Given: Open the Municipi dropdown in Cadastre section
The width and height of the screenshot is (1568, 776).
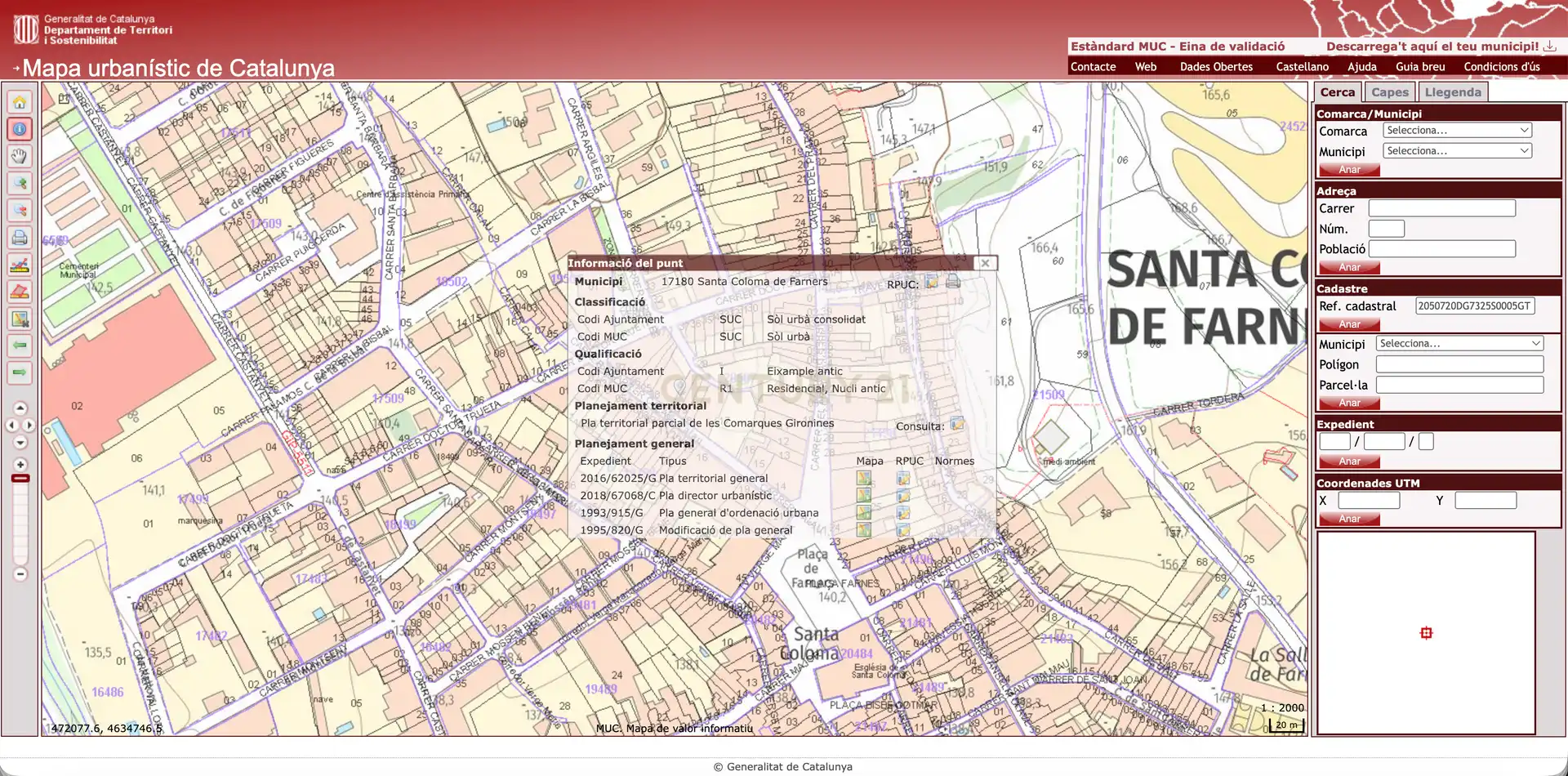Looking at the screenshot, I should tap(1460, 344).
